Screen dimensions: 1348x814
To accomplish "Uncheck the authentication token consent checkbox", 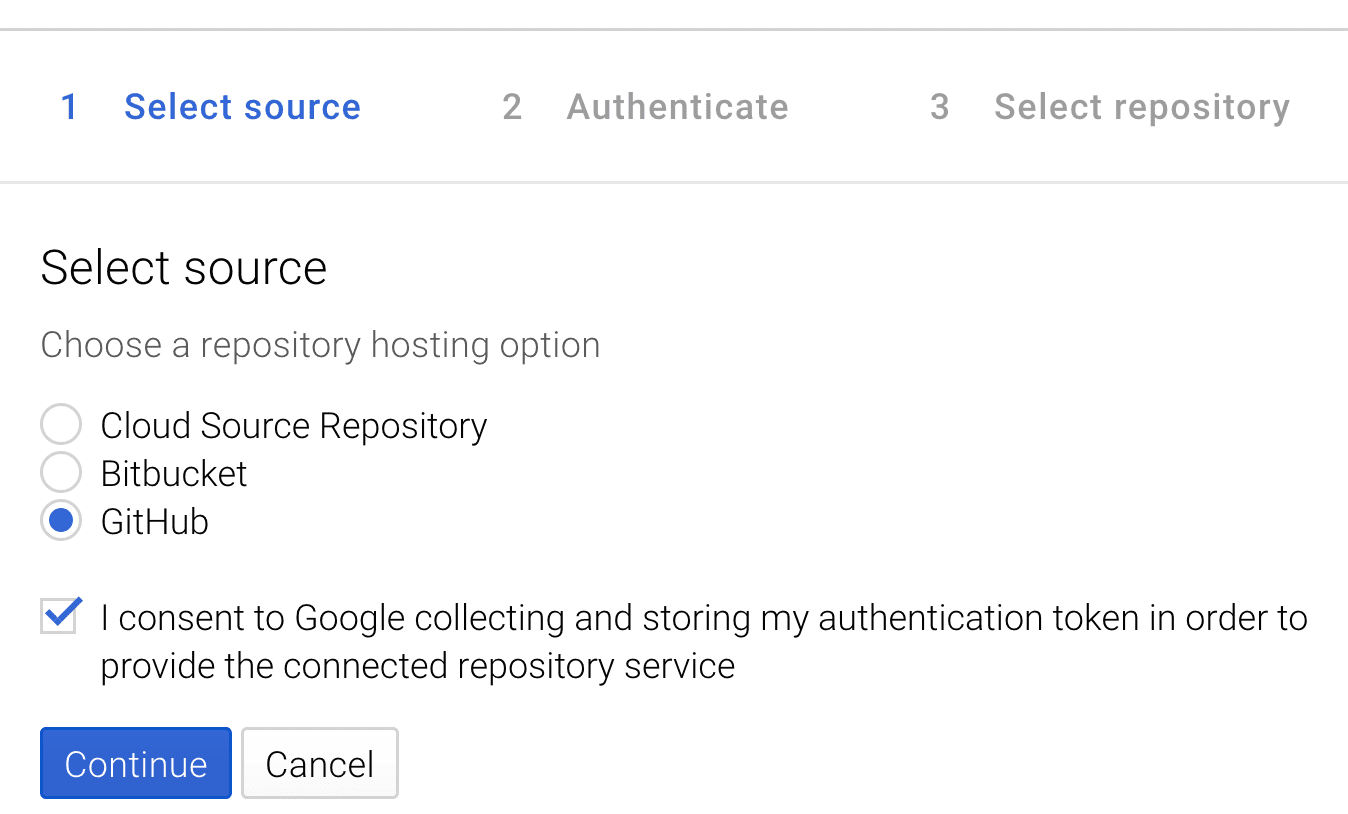I will 60,616.
